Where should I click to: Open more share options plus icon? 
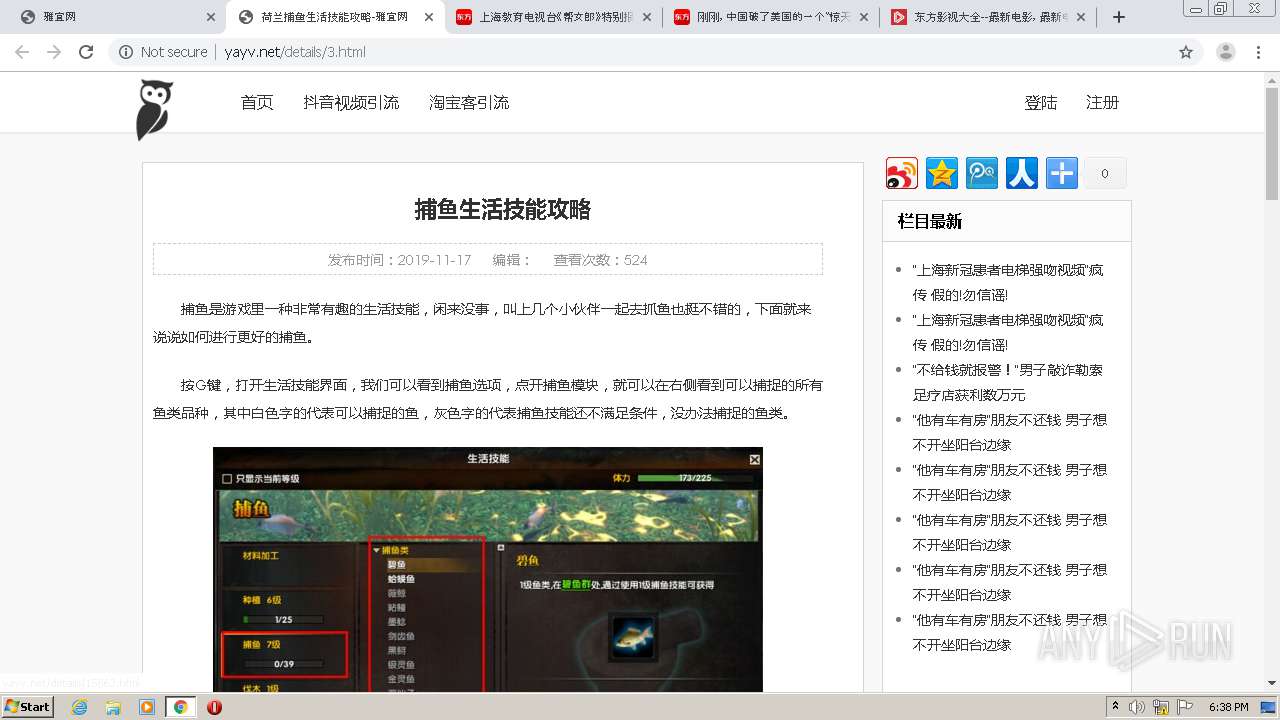click(x=1062, y=173)
